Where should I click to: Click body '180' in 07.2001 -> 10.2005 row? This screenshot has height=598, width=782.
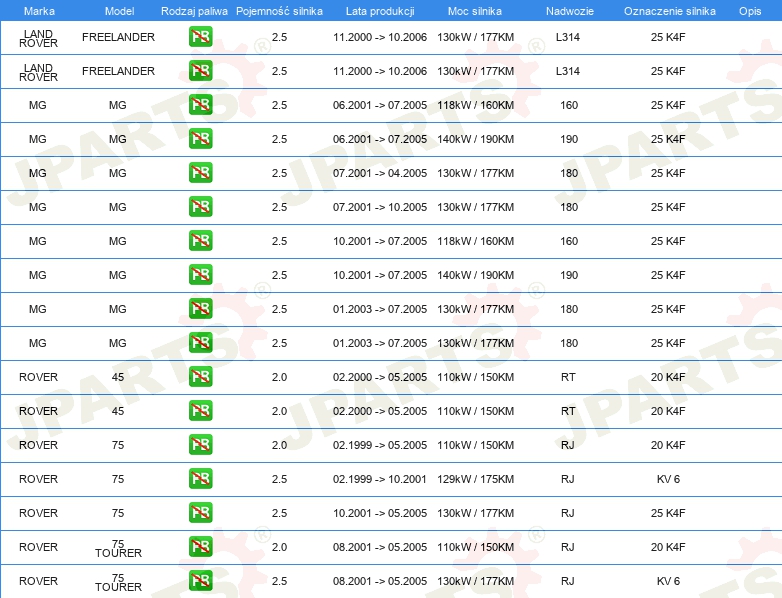[x=569, y=207]
